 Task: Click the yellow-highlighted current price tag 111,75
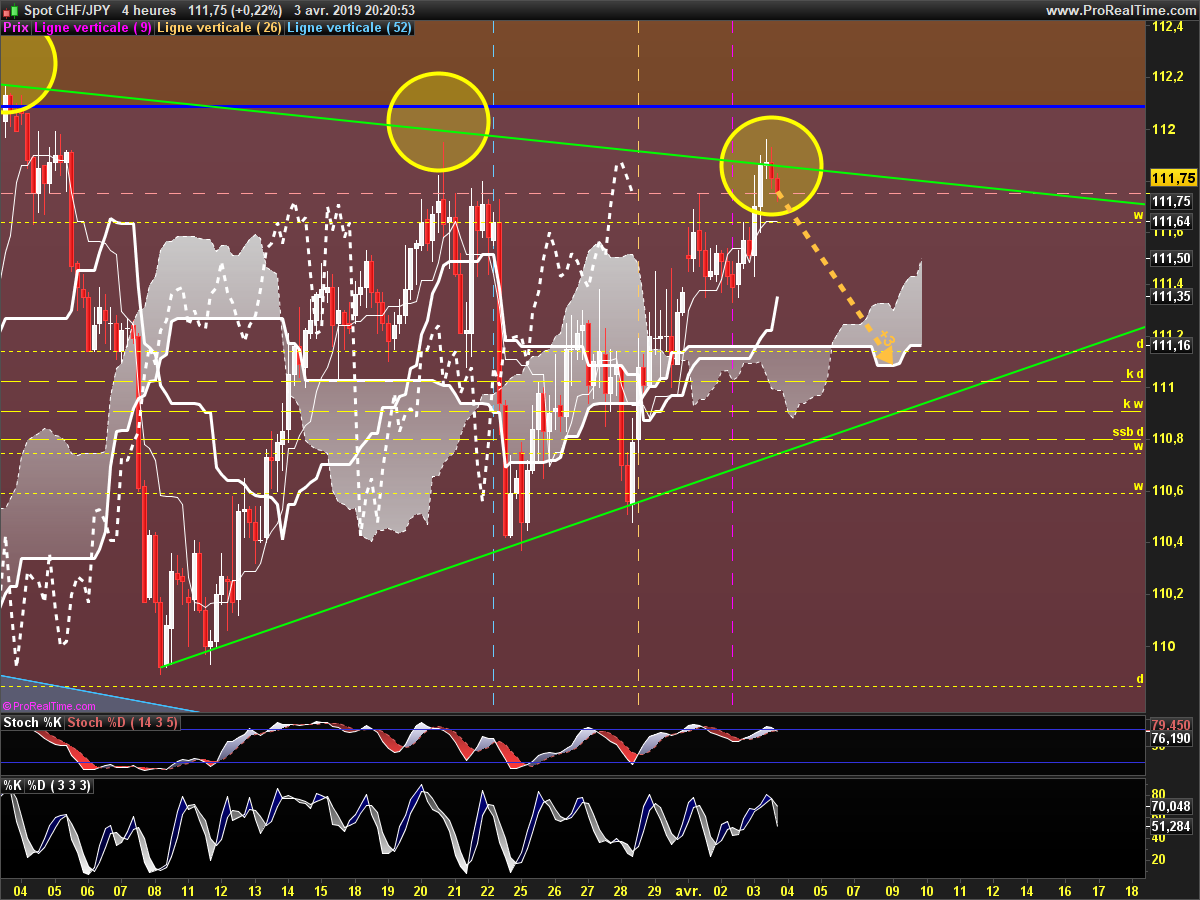tap(1173, 178)
